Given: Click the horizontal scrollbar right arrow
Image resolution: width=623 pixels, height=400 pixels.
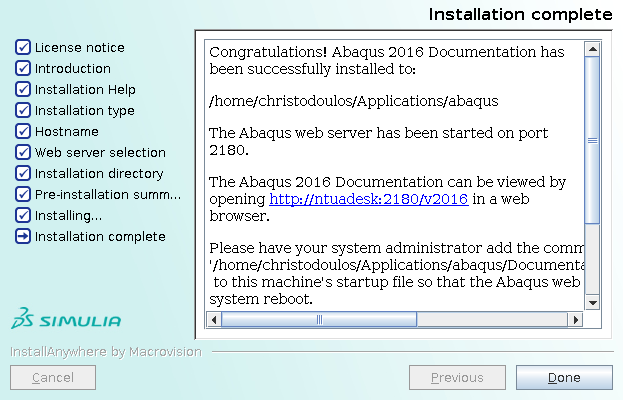Looking at the screenshot, I should tap(575, 320).
